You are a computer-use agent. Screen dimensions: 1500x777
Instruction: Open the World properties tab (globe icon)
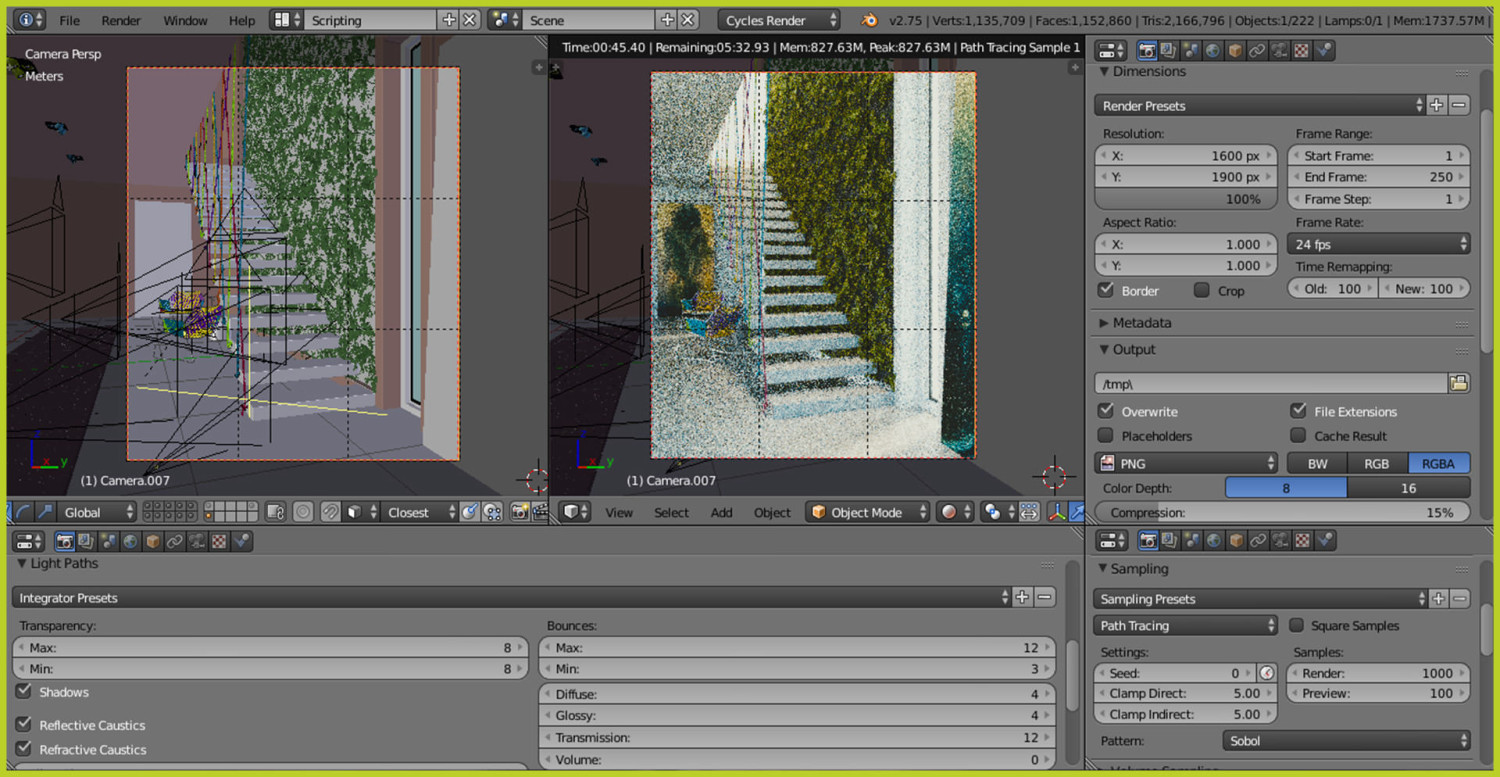1211,50
